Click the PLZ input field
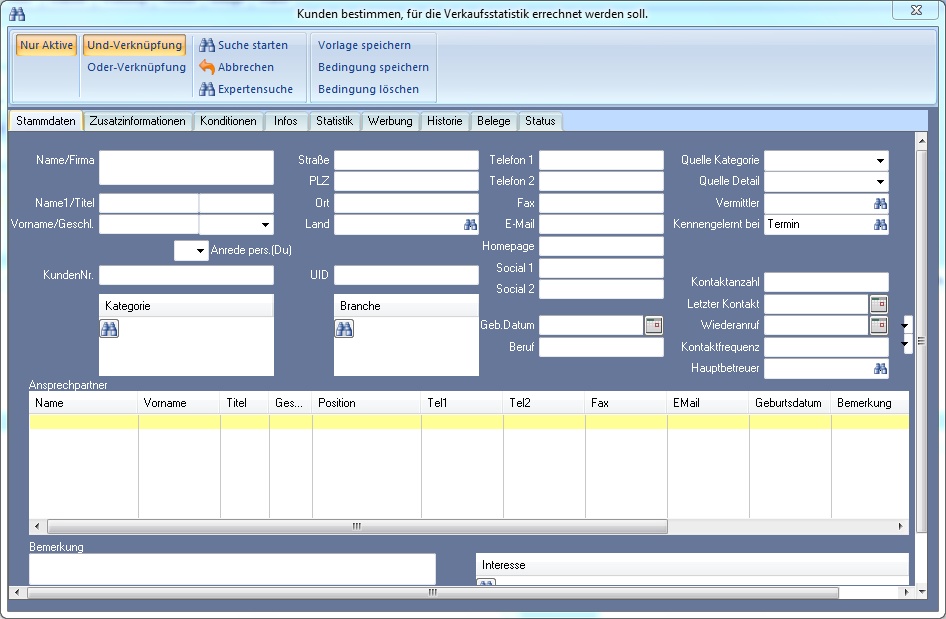The image size is (946, 619). 407,182
